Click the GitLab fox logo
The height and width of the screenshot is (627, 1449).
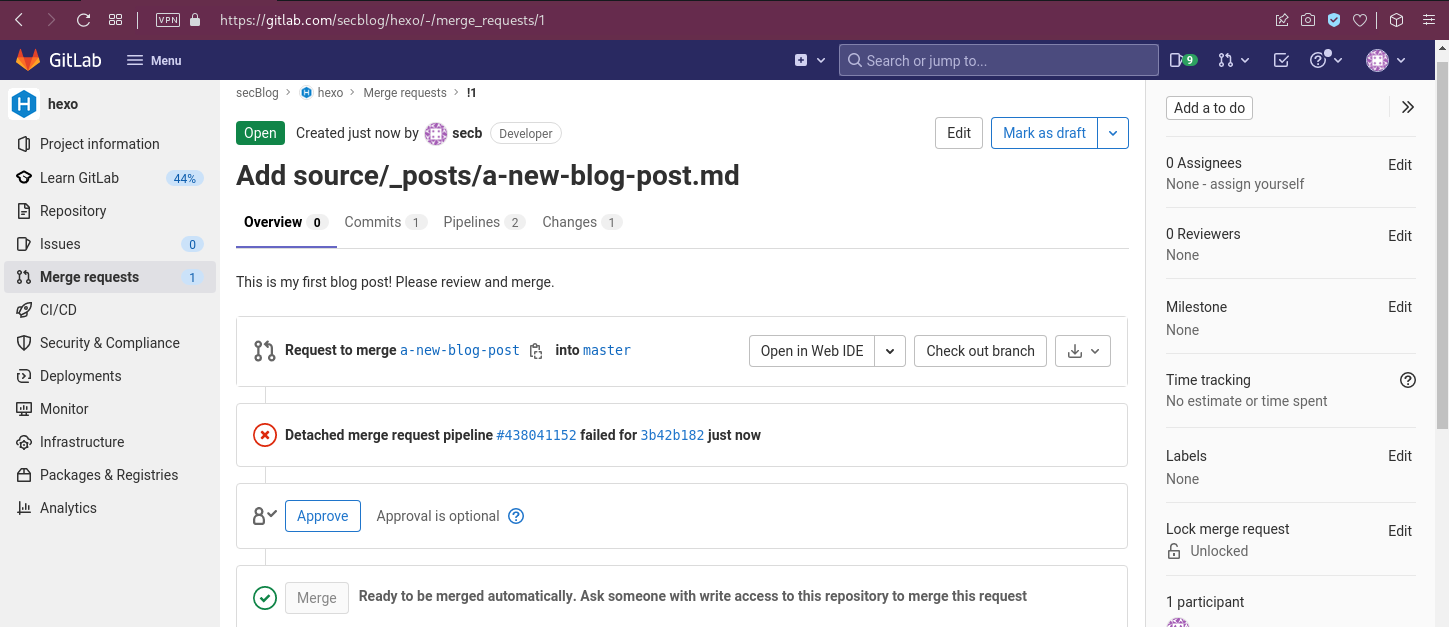[28, 60]
